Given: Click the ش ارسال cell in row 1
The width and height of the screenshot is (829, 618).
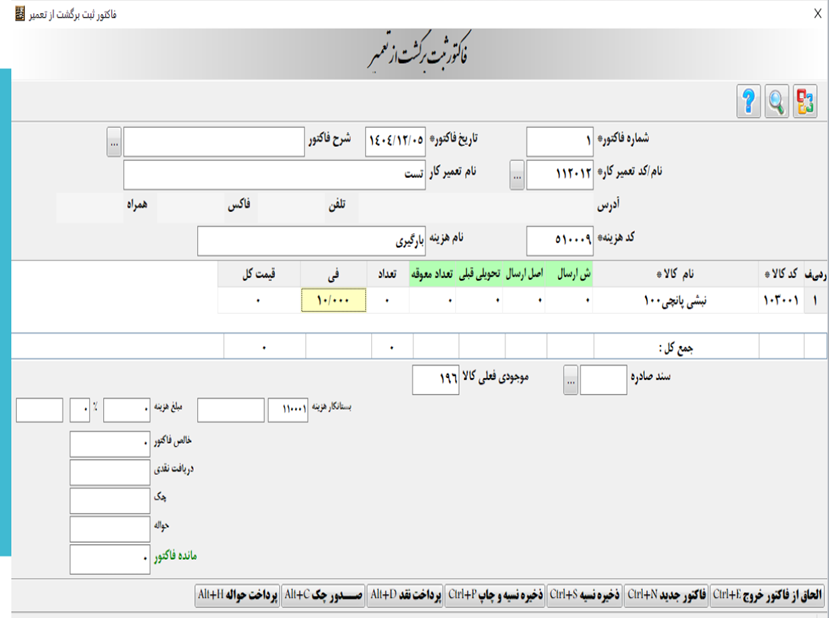Looking at the screenshot, I should [569, 300].
